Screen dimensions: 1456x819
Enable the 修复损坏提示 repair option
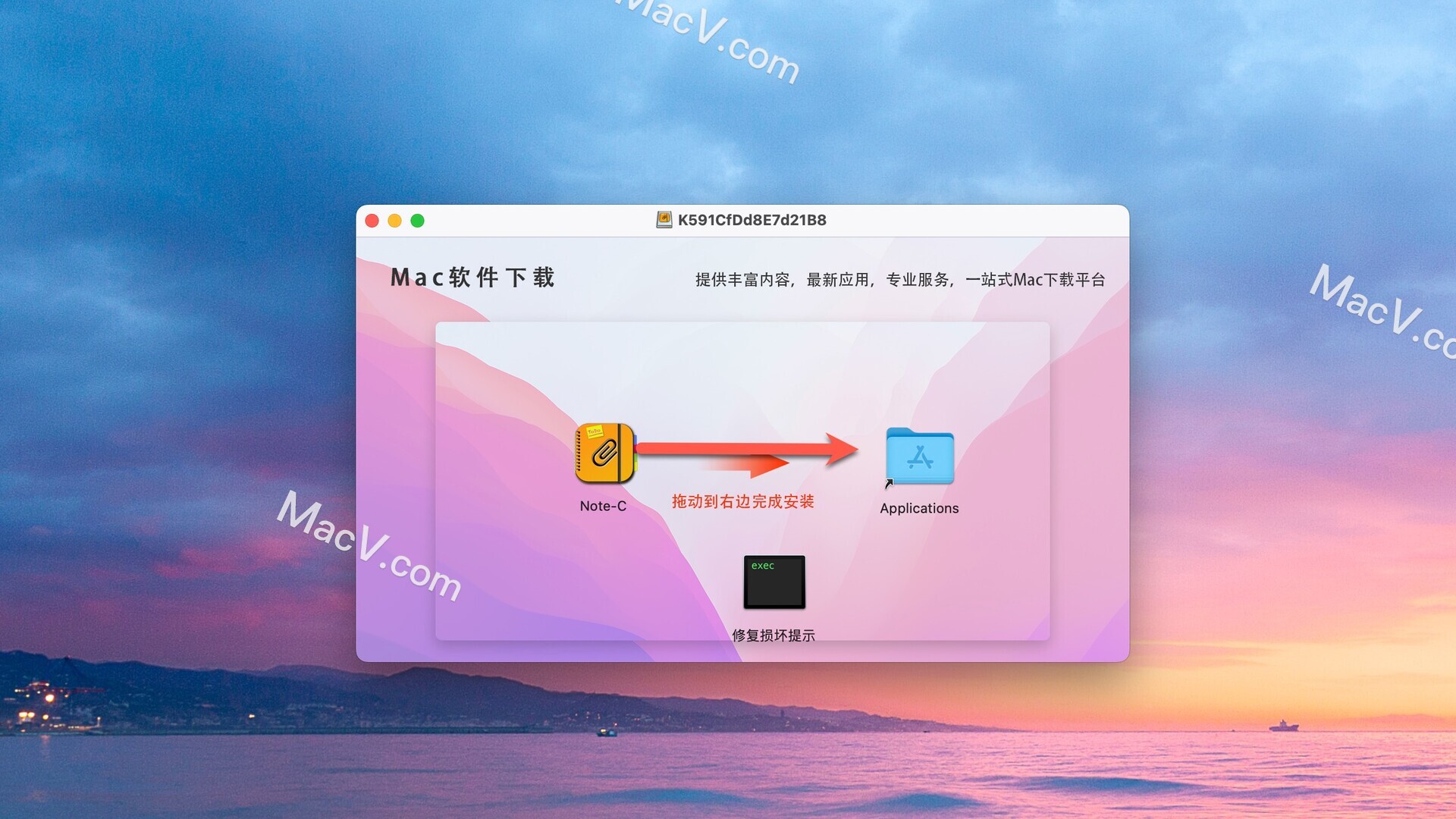tap(775, 582)
